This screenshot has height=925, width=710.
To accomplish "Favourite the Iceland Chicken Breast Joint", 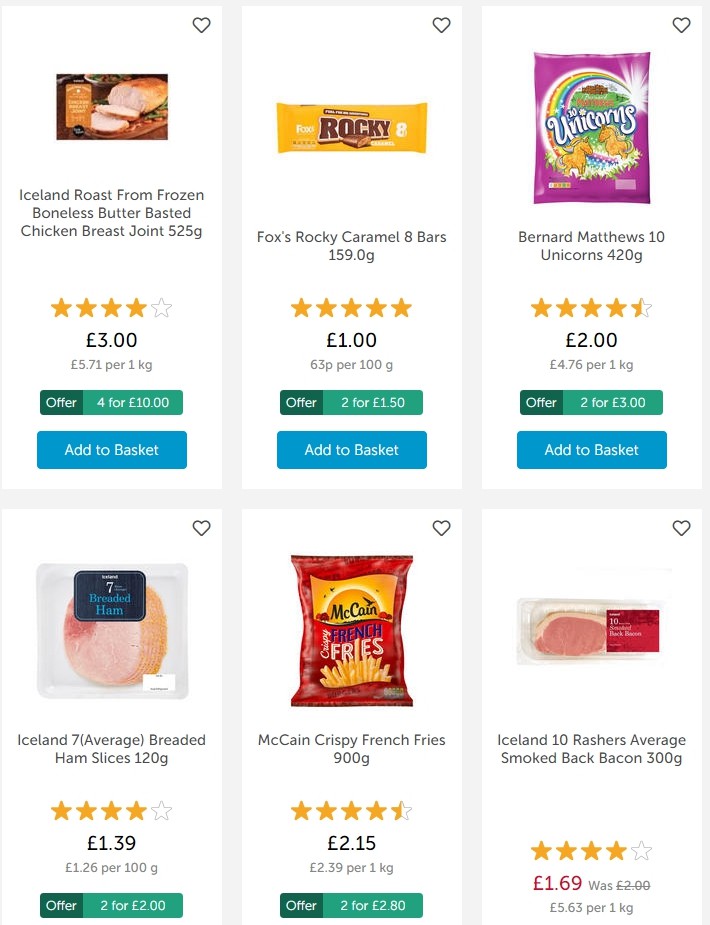I will [201, 25].
